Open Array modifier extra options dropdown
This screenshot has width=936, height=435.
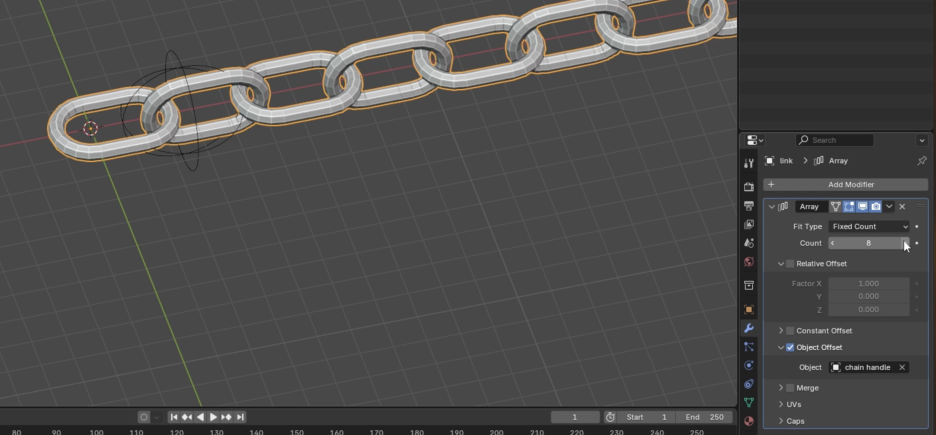889,206
